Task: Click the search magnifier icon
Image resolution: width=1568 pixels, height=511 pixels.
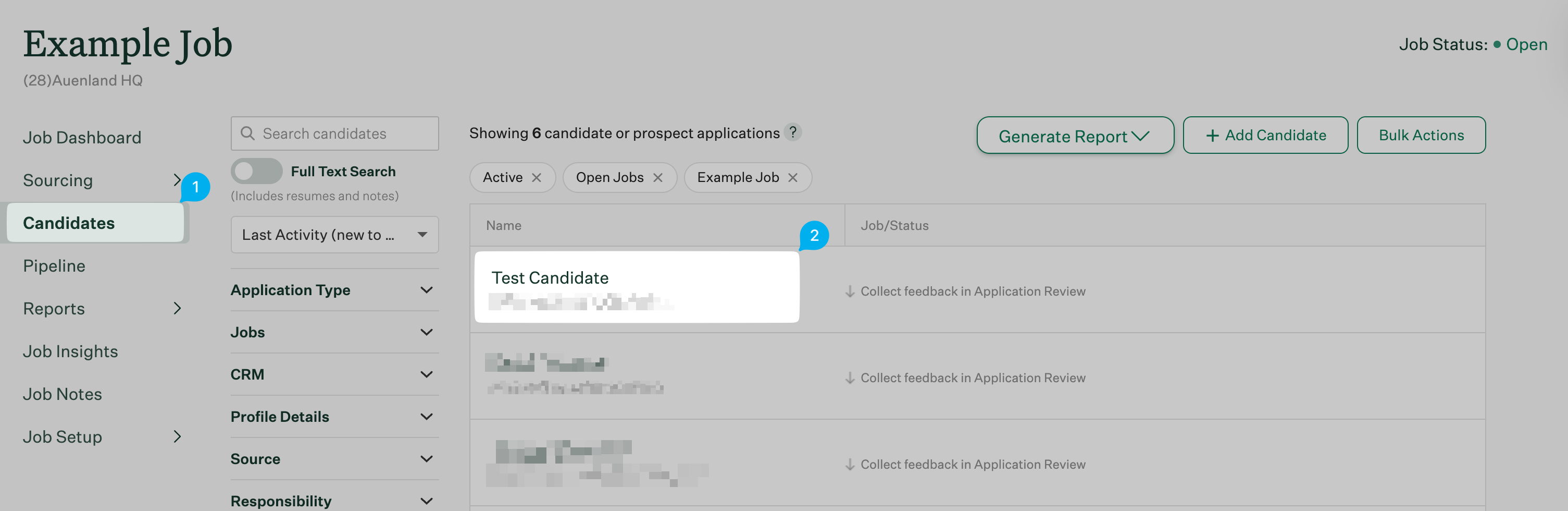Action: 247,133
